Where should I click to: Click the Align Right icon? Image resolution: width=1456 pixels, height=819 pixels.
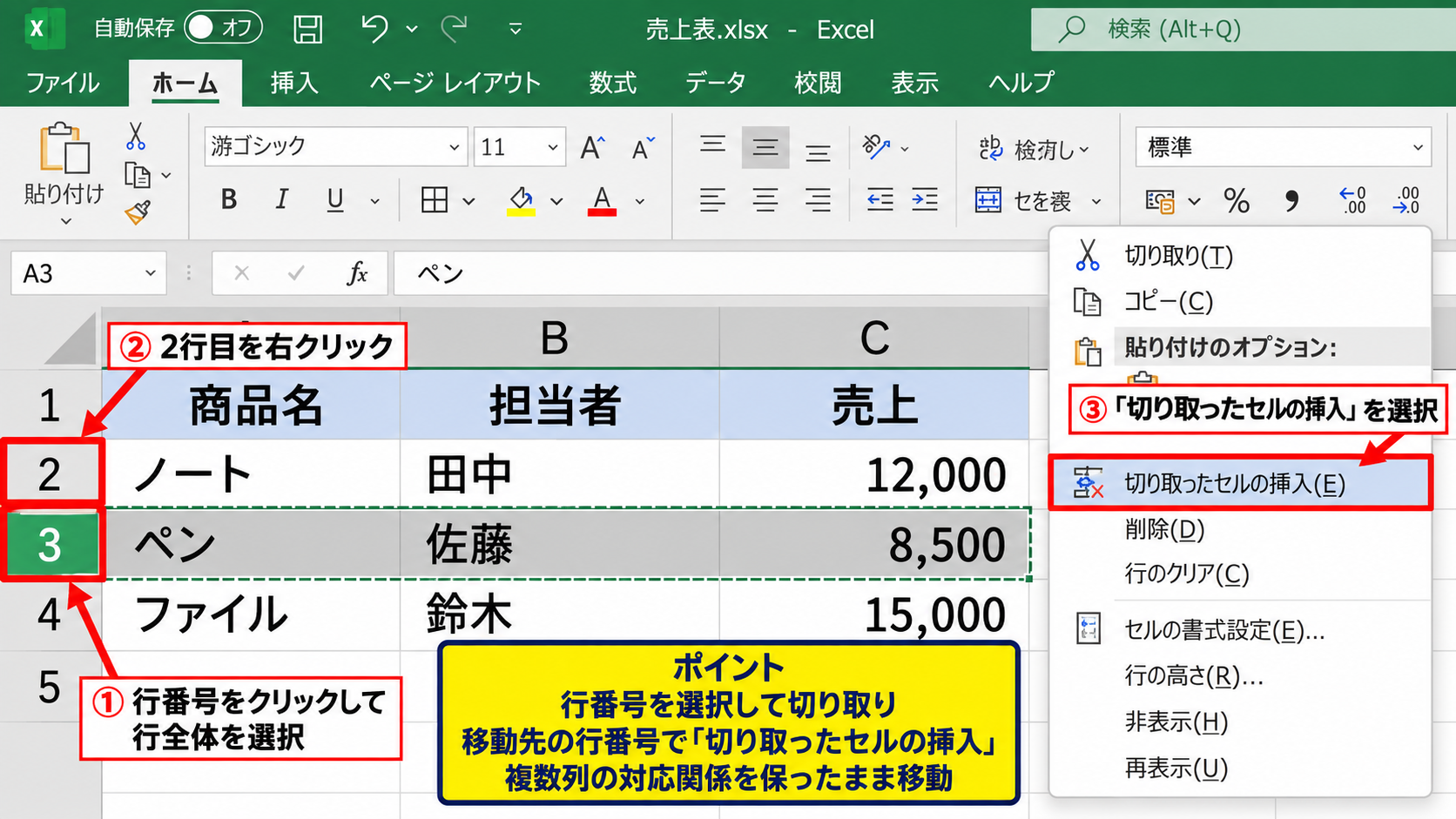[x=818, y=200]
